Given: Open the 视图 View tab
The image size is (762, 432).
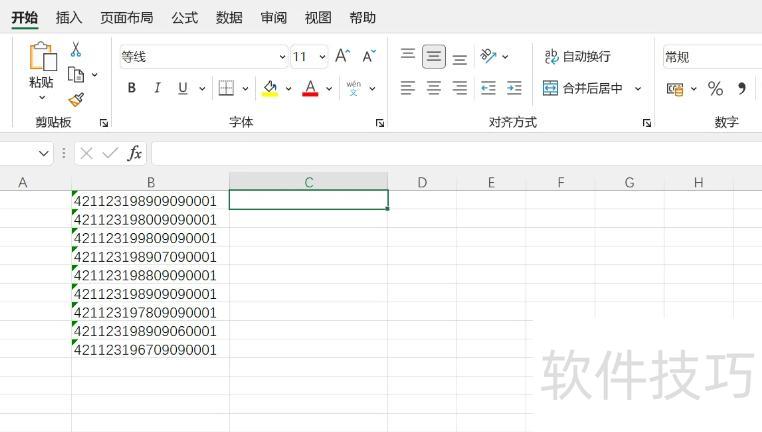Looking at the screenshot, I should pyautogui.click(x=318, y=18).
